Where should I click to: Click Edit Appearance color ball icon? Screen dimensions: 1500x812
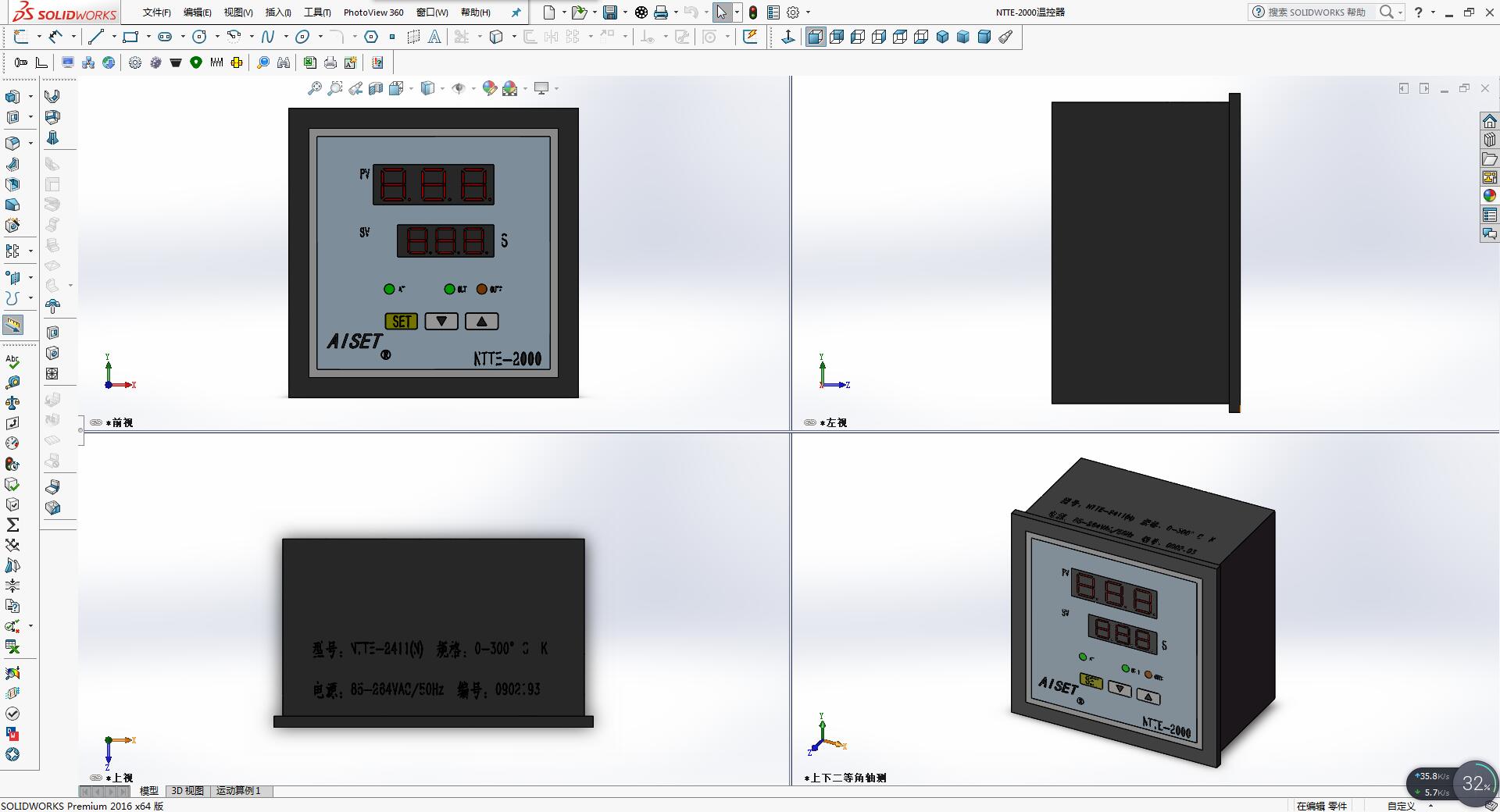tap(489, 88)
